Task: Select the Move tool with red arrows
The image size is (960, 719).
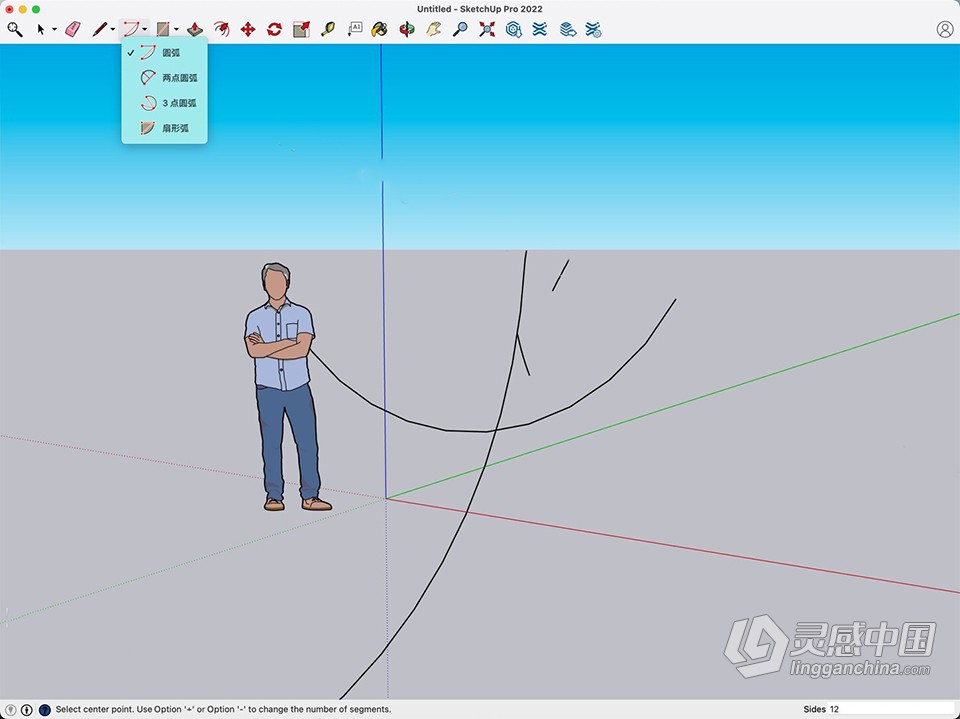Action: point(248,29)
